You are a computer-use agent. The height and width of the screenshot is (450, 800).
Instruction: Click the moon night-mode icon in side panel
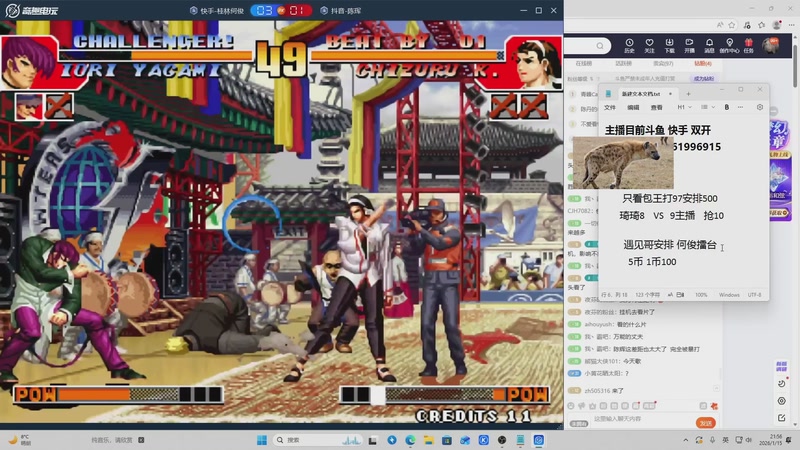point(781,383)
